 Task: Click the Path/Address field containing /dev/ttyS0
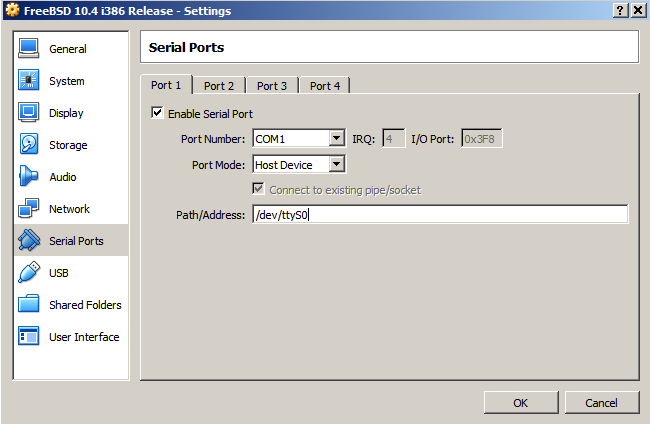point(440,215)
